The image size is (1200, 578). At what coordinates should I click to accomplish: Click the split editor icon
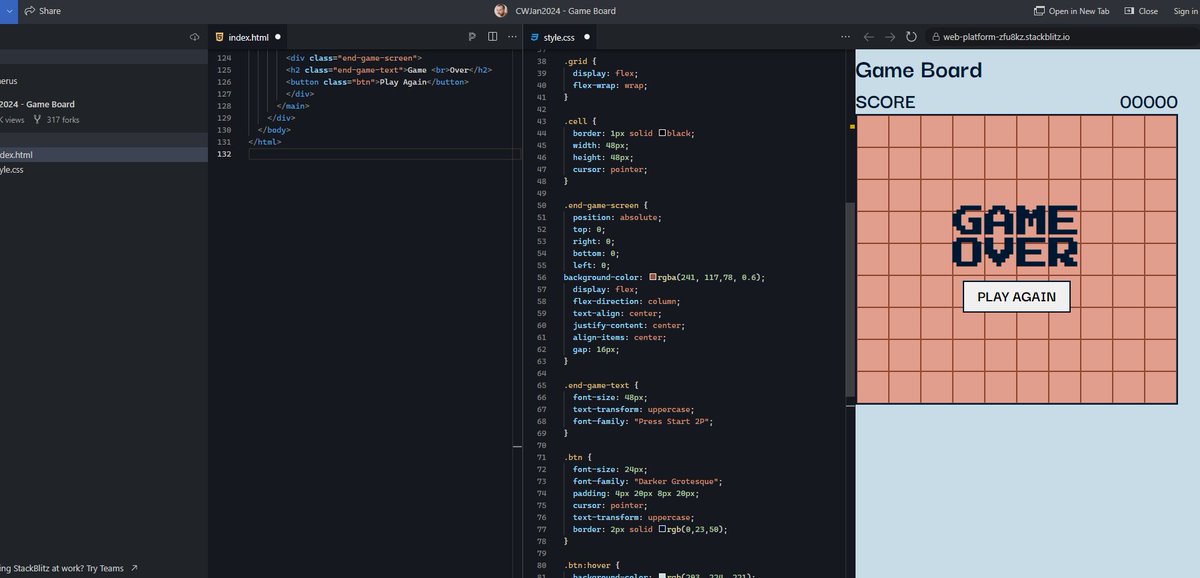[492, 37]
